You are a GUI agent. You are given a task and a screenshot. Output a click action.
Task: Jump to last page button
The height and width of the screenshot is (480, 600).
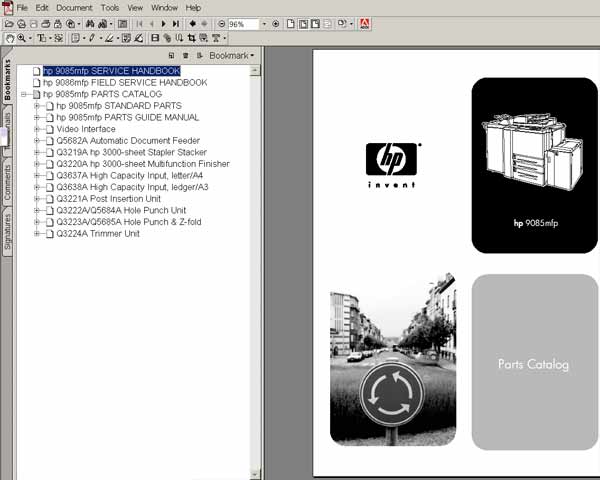176,24
